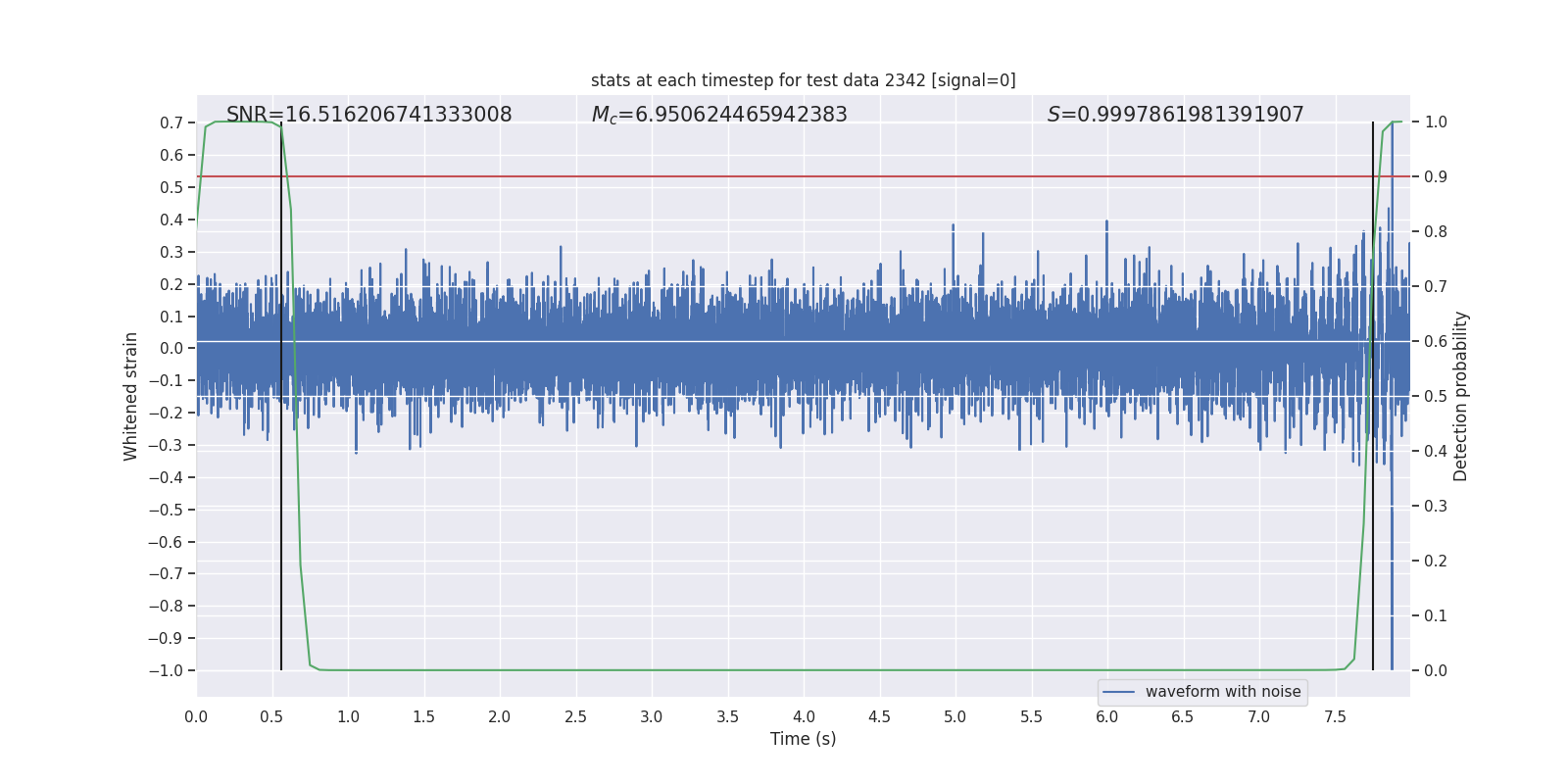Click the x-axis tick label 4.0
The image size is (1568, 784).
pyautogui.click(x=804, y=716)
